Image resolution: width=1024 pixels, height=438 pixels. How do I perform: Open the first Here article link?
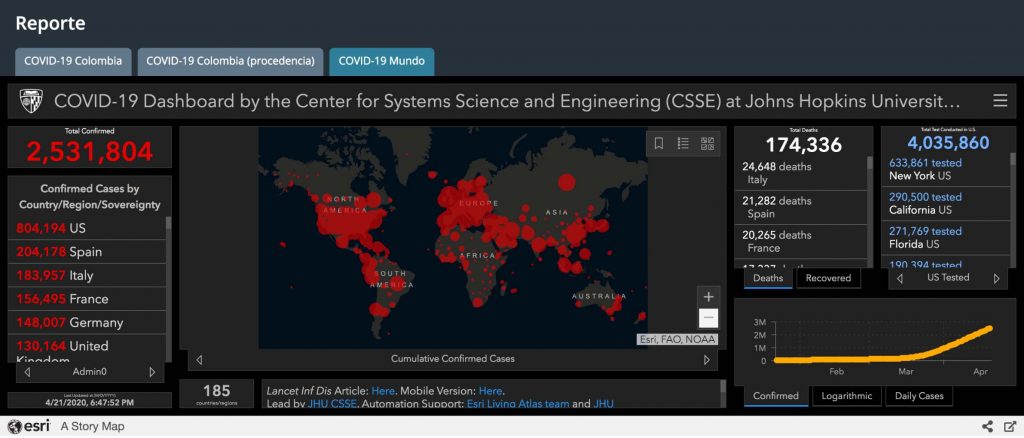pyautogui.click(x=383, y=391)
